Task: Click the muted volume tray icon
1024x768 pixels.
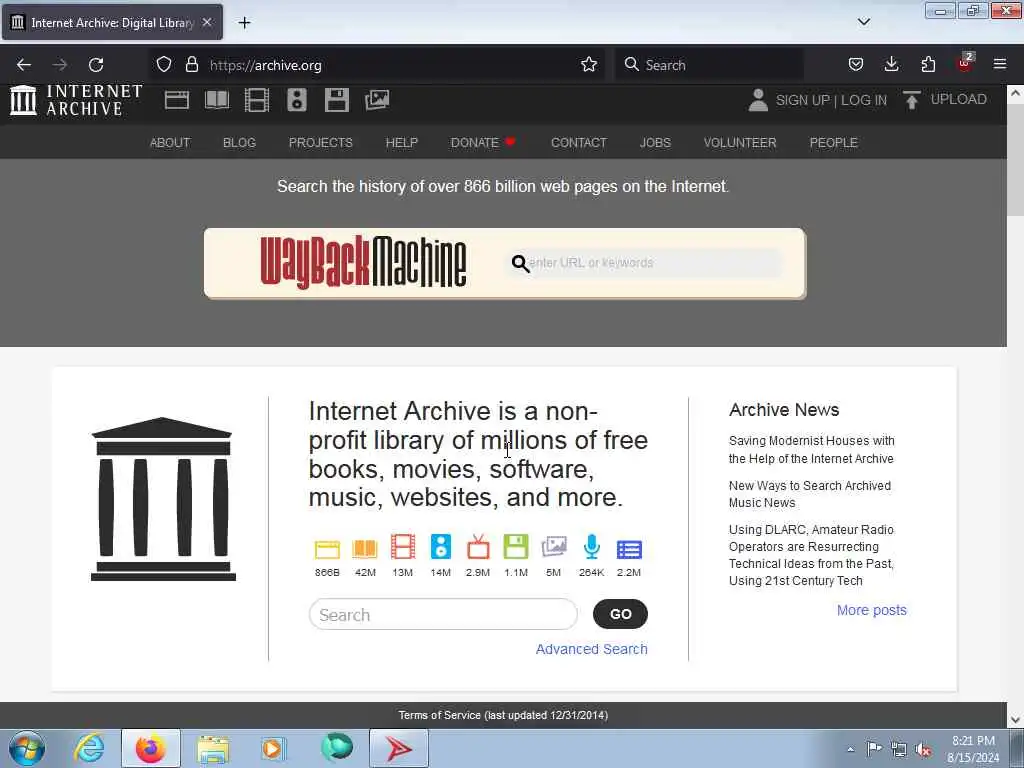Action: 923,749
